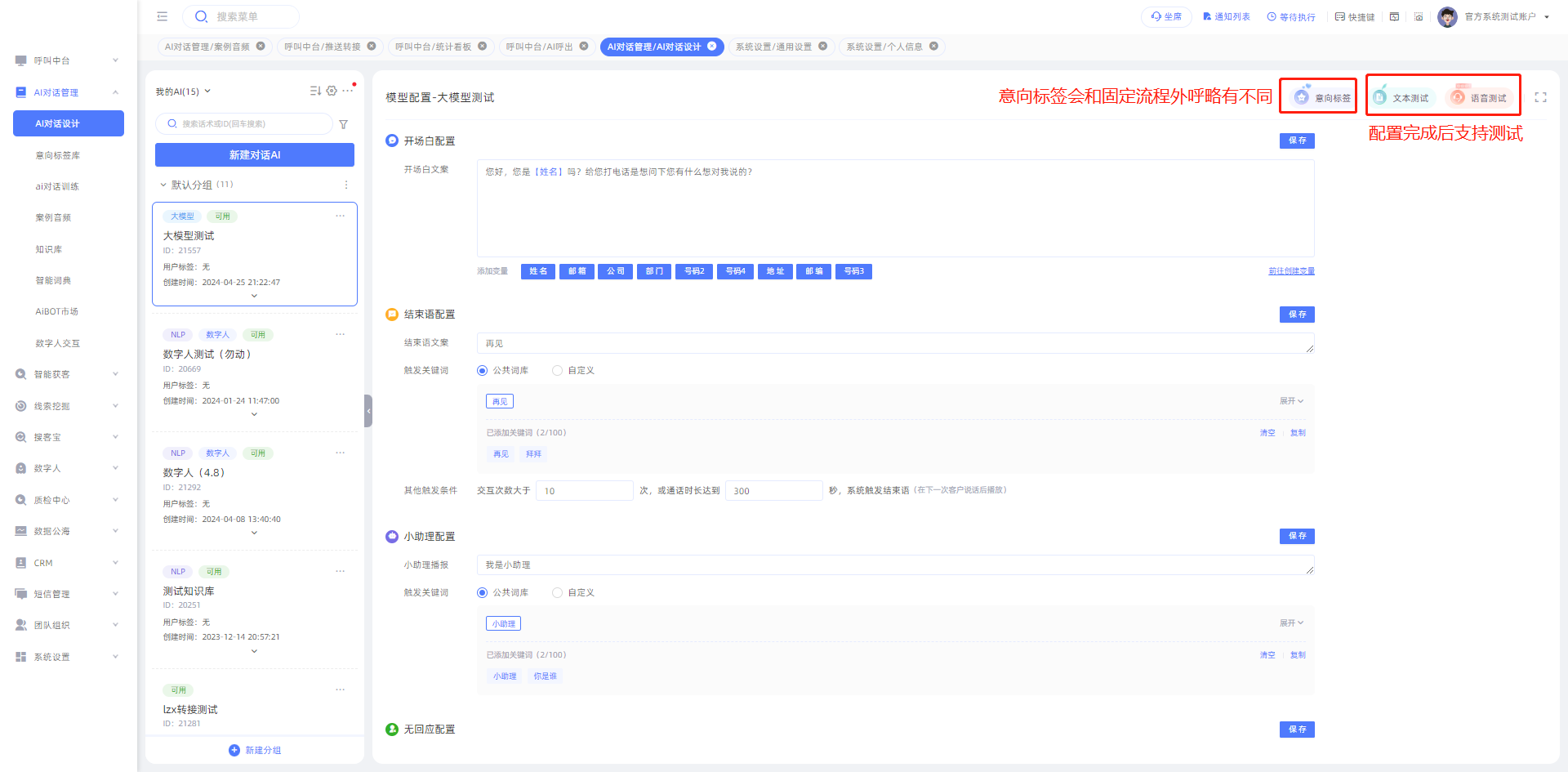
Task: Expand the 结束语 keyword list with 展开
Action: click(1291, 401)
